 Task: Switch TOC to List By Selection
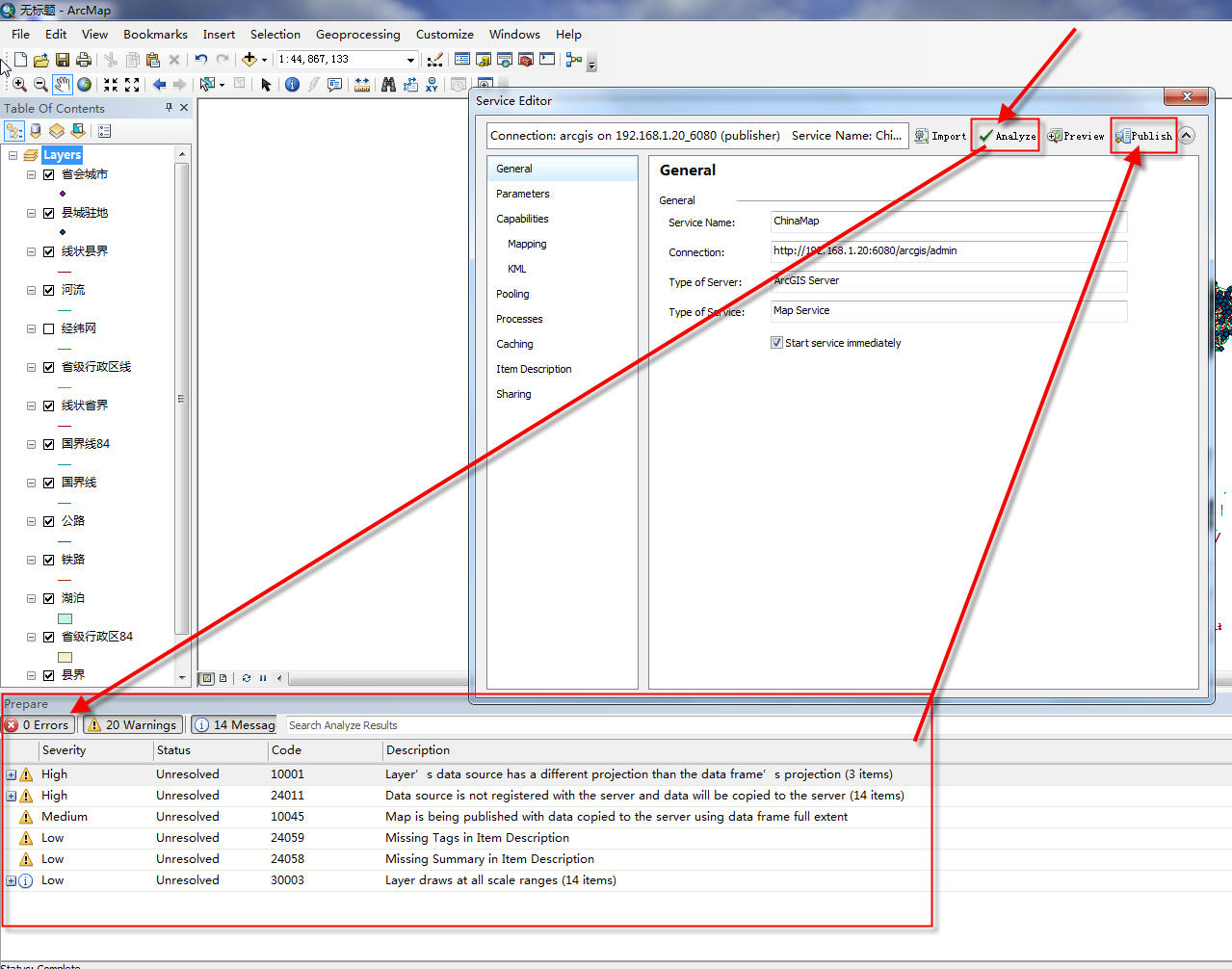pos(78,131)
